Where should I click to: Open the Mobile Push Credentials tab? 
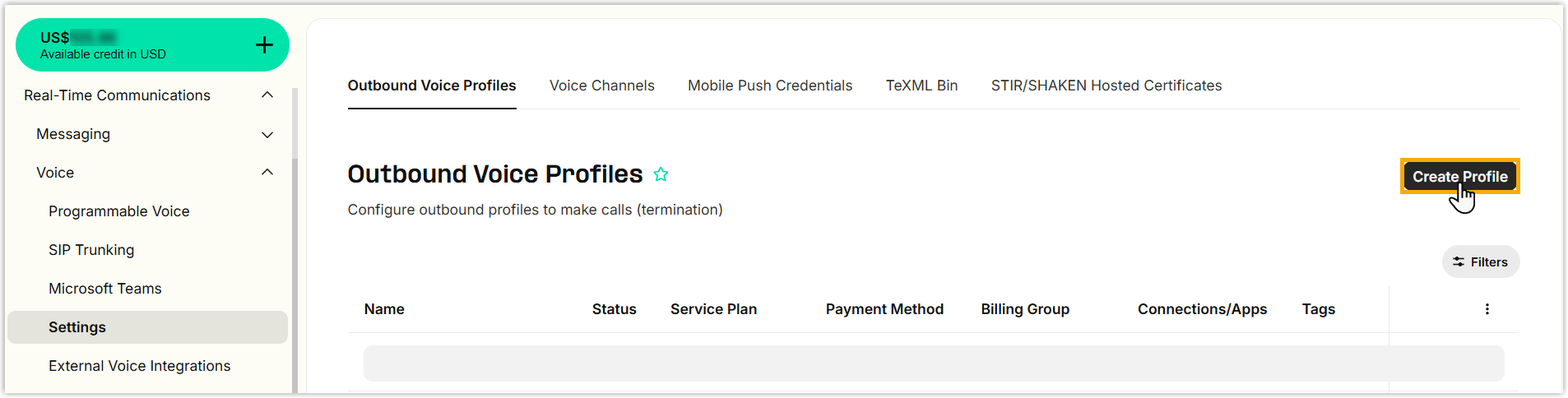[x=769, y=86]
